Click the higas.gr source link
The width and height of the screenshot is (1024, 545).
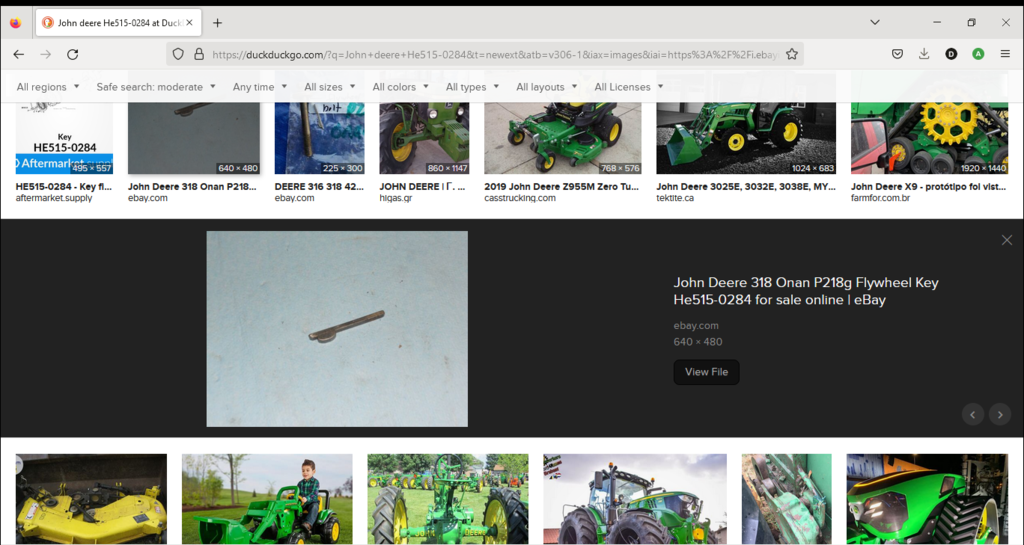(396, 198)
